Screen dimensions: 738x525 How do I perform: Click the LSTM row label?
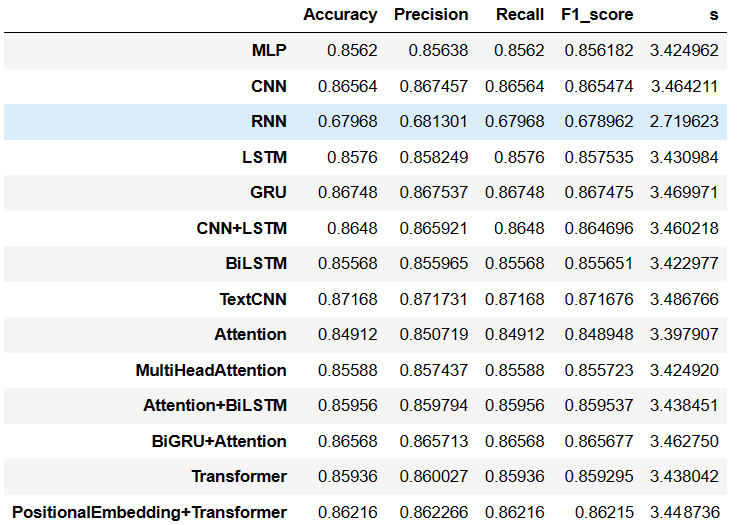pyautogui.click(x=265, y=157)
